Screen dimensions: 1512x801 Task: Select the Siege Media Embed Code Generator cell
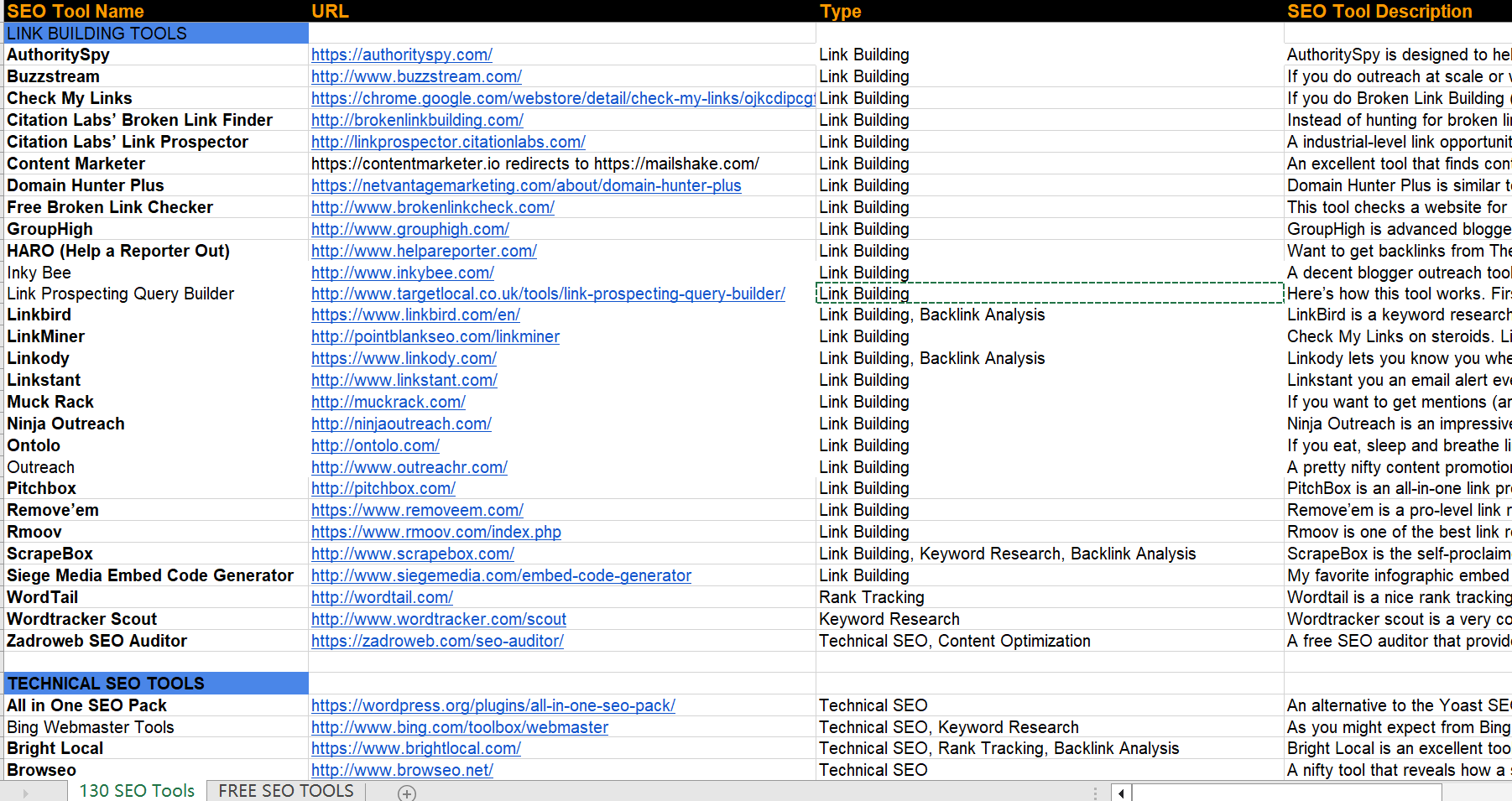tap(156, 575)
